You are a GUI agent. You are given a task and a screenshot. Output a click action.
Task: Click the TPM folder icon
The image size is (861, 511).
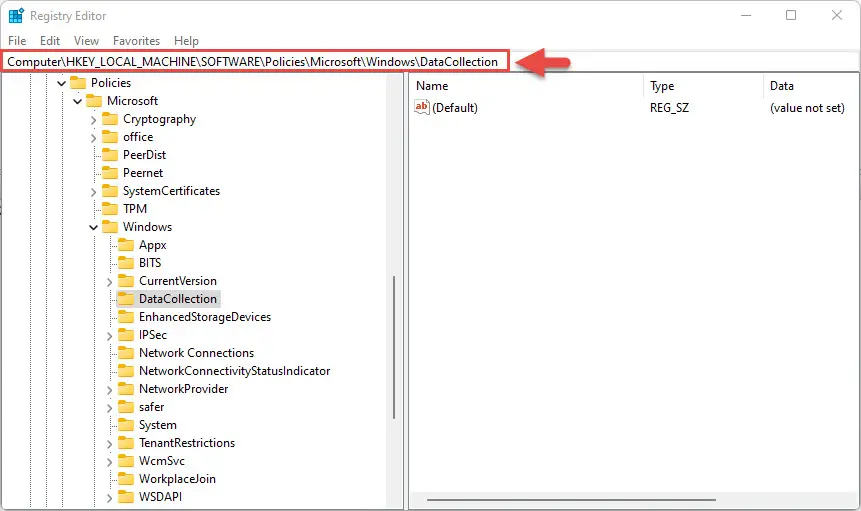tap(110, 209)
